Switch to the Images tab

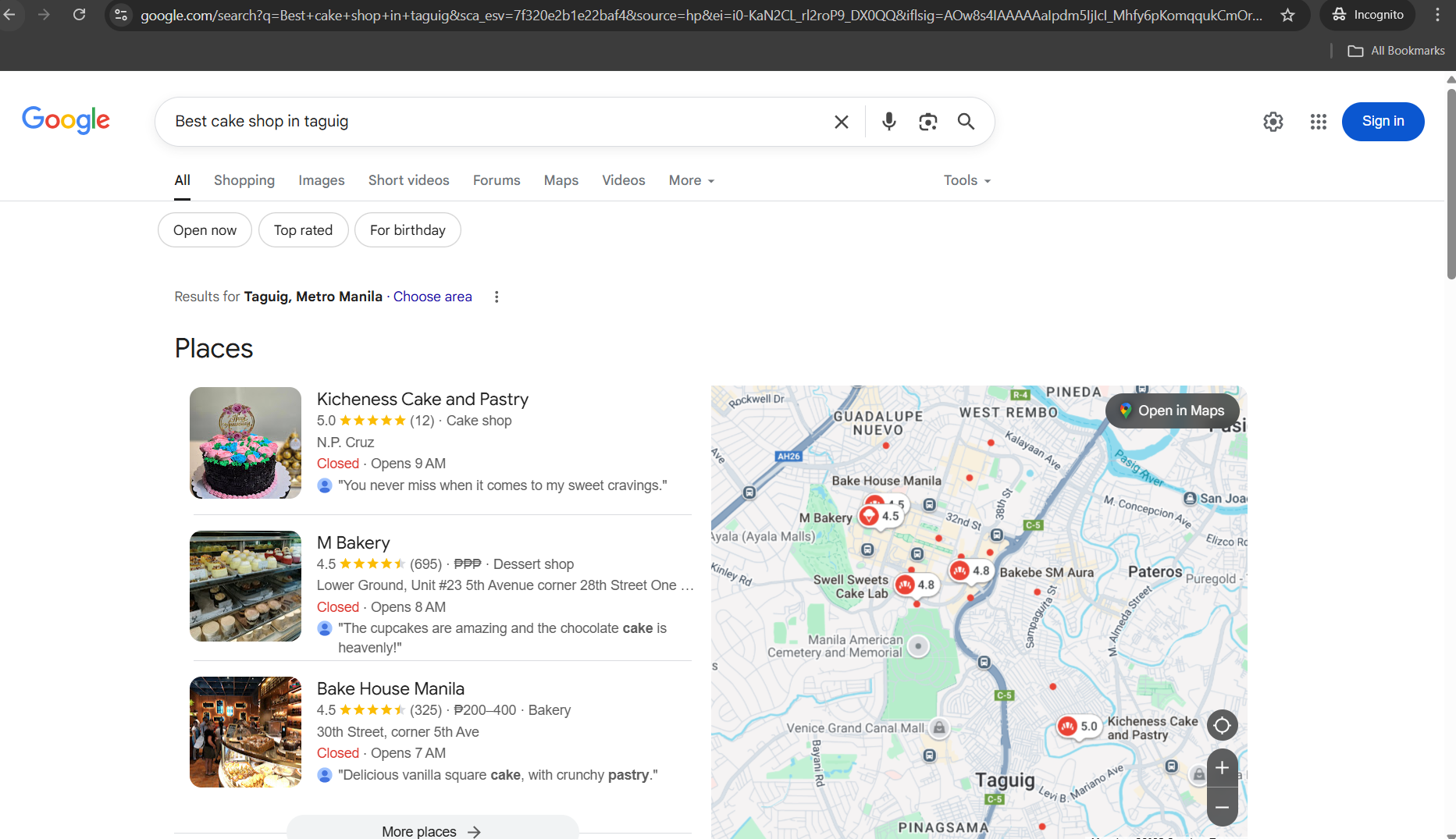[322, 180]
